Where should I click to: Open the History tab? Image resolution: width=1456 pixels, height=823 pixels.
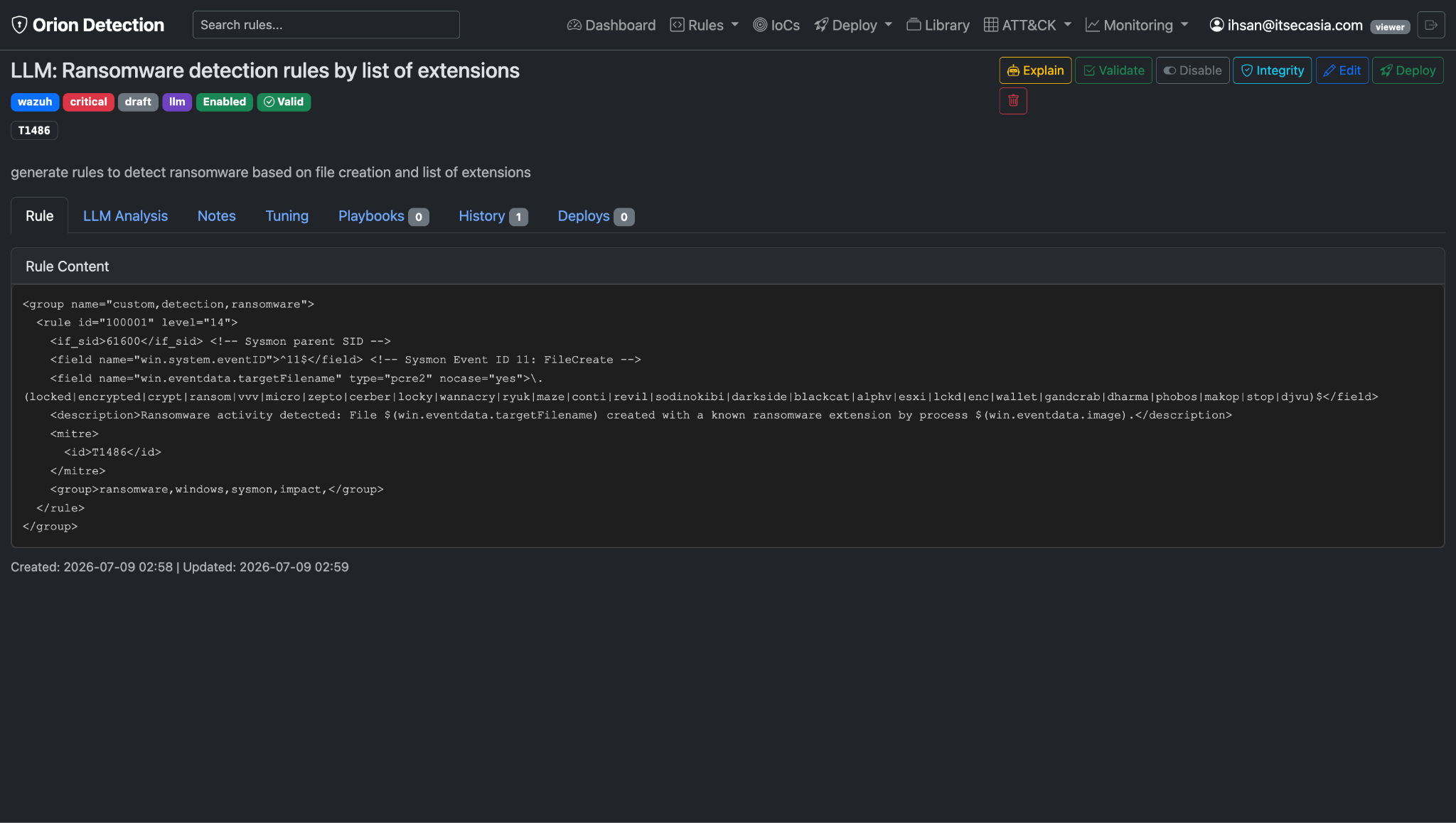click(493, 216)
